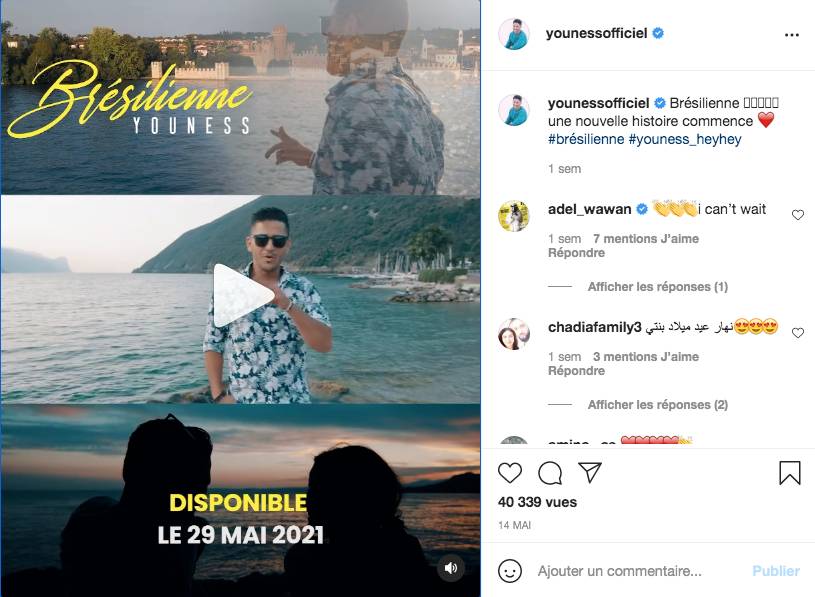The width and height of the screenshot is (815, 597).
Task: Like the post with the heart icon
Action: [509, 473]
